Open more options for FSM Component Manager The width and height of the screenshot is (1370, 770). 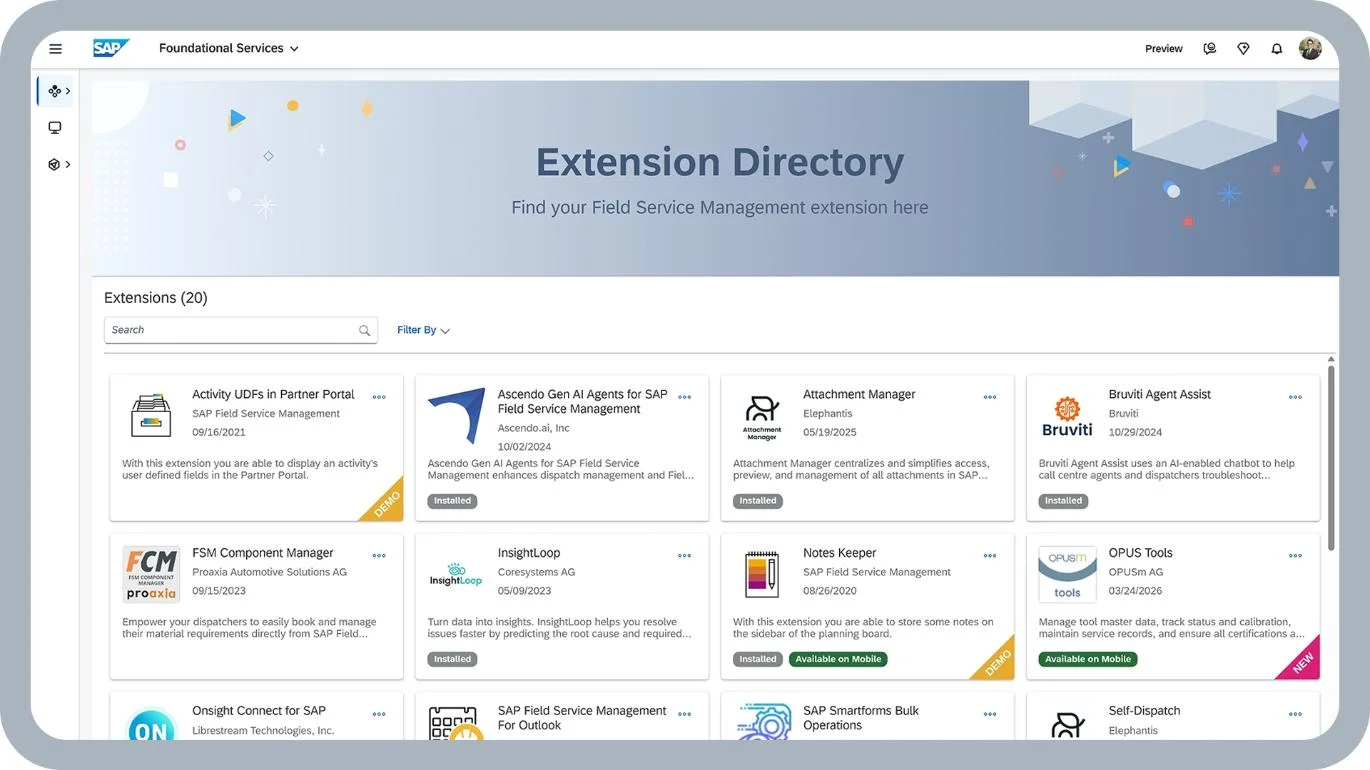click(379, 556)
